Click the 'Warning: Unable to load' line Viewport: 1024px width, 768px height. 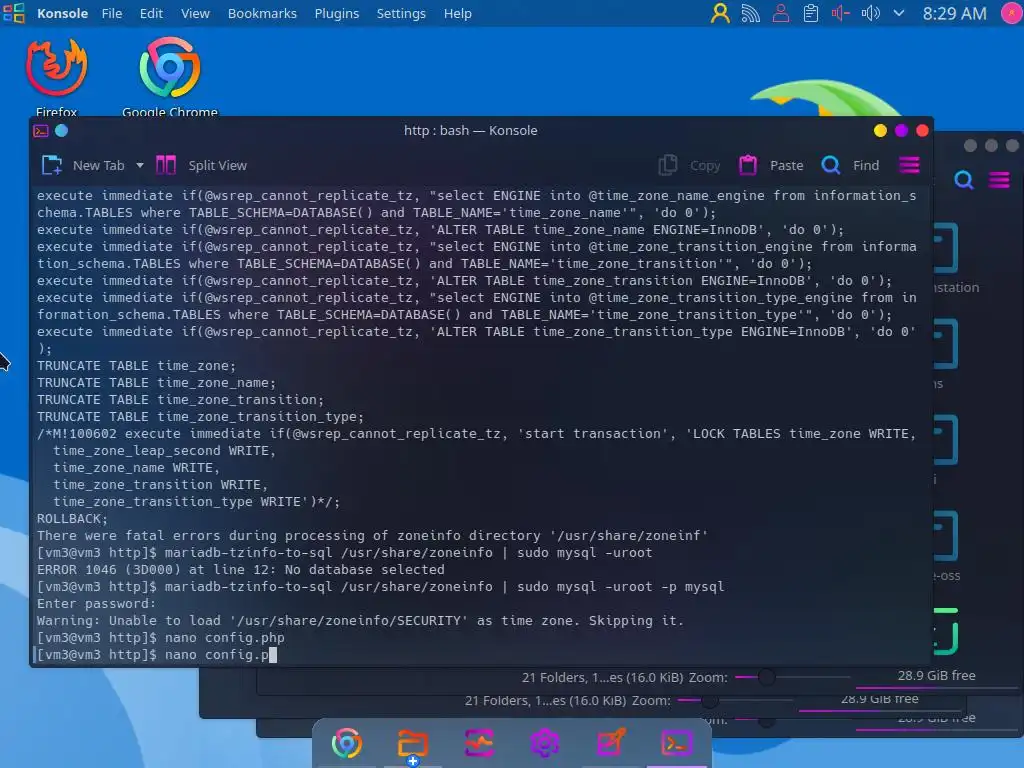[x=360, y=620]
